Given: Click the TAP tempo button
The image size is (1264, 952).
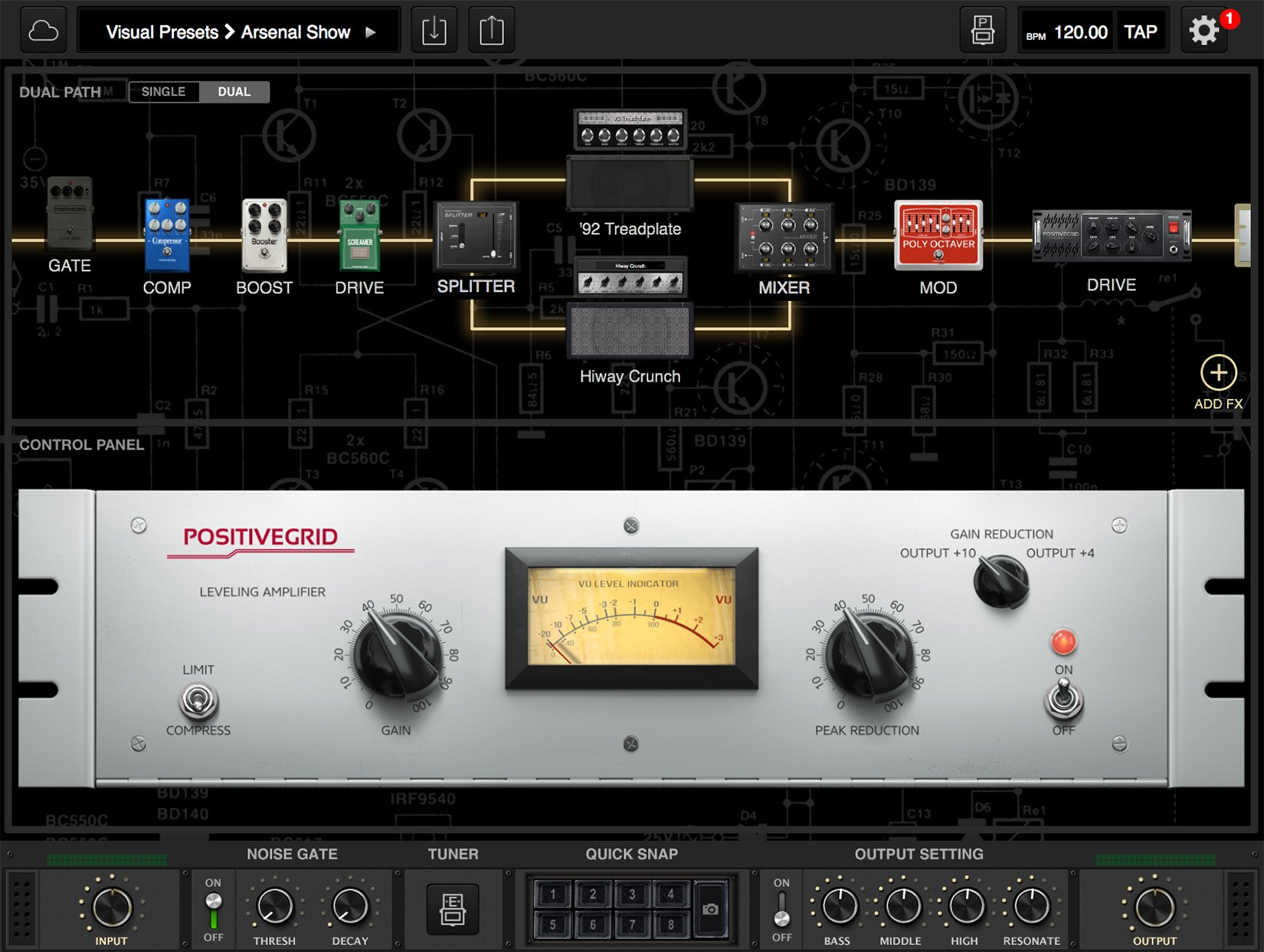Looking at the screenshot, I should (1141, 31).
